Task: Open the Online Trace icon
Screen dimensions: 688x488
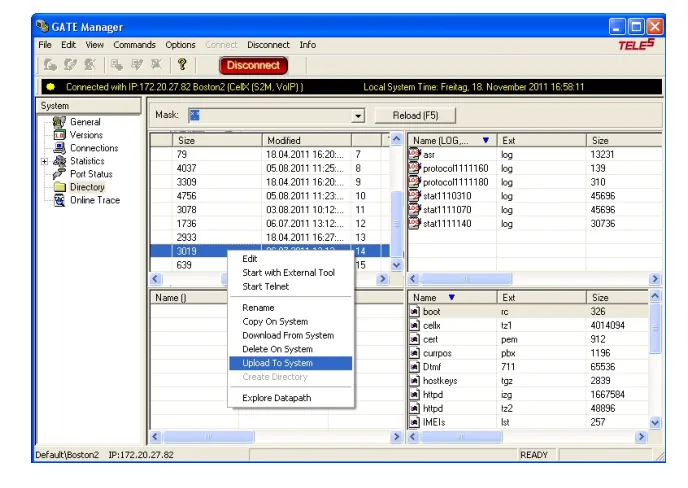Action: [x=59, y=200]
